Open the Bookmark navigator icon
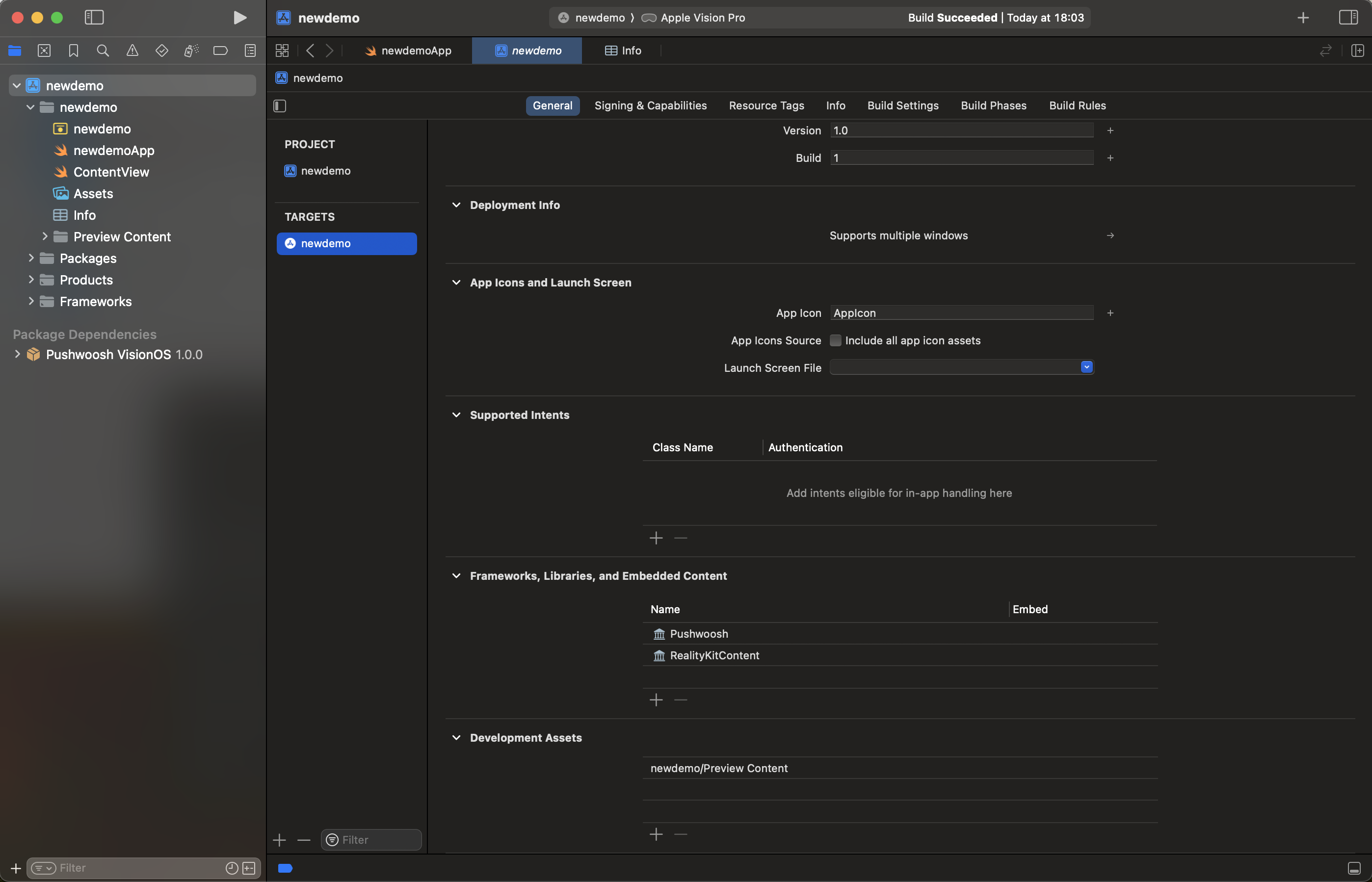This screenshot has height=882, width=1372. pyautogui.click(x=73, y=51)
